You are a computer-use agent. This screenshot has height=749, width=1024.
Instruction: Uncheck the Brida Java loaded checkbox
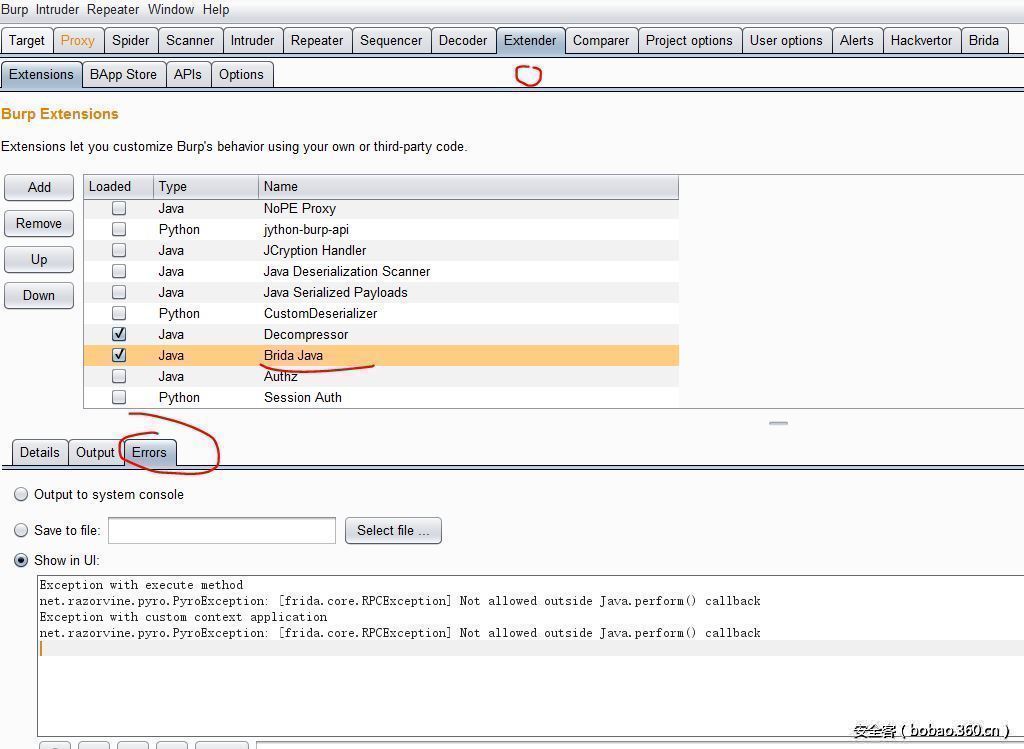tap(119, 355)
